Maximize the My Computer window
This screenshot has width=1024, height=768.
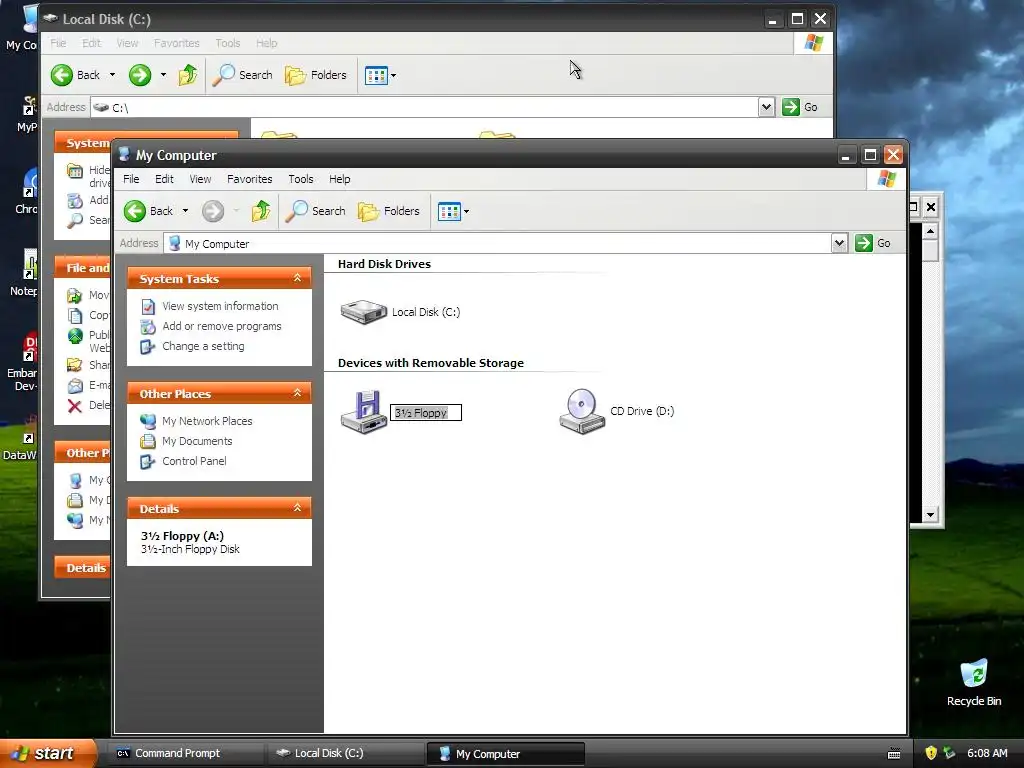(x=870, y=155)
